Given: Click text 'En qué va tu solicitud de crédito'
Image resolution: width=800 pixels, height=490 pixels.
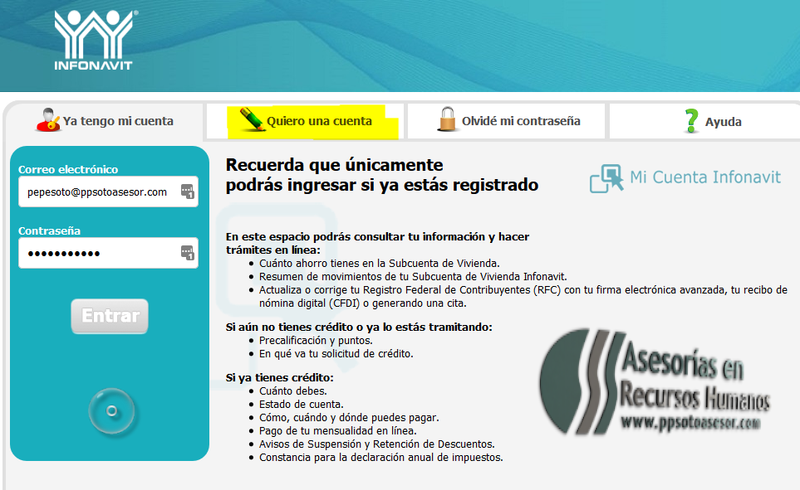Looking at the screenshot, I should tap(336, 354).
